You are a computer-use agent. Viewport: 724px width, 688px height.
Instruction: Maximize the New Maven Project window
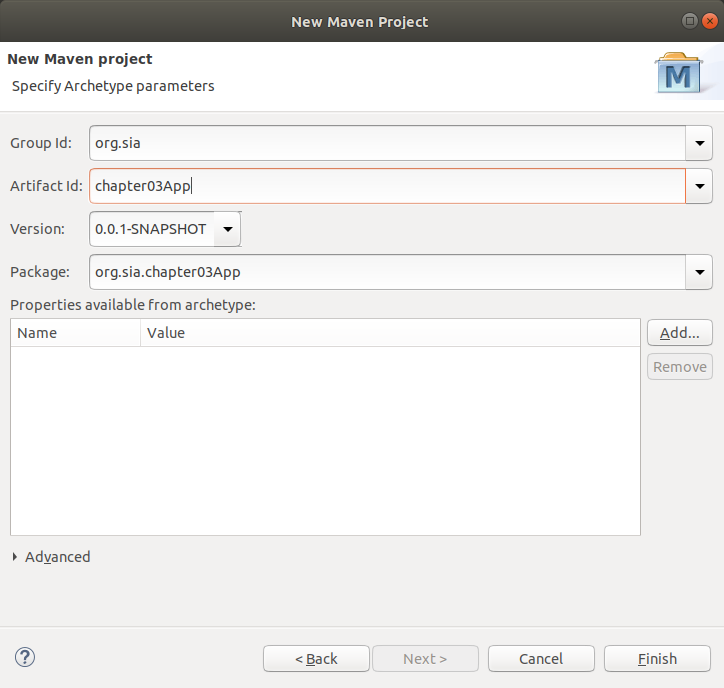690,21
